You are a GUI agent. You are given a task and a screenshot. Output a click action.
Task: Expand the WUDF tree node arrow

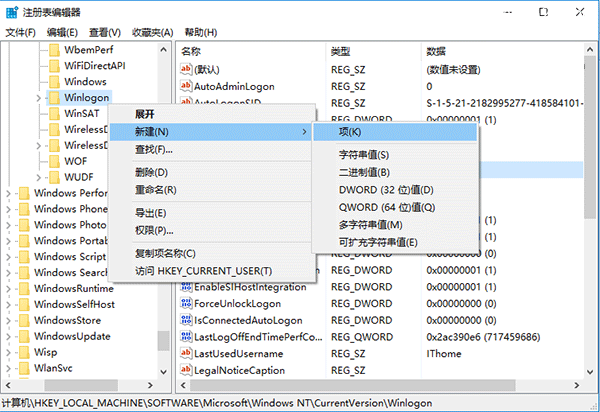(38, 178)
